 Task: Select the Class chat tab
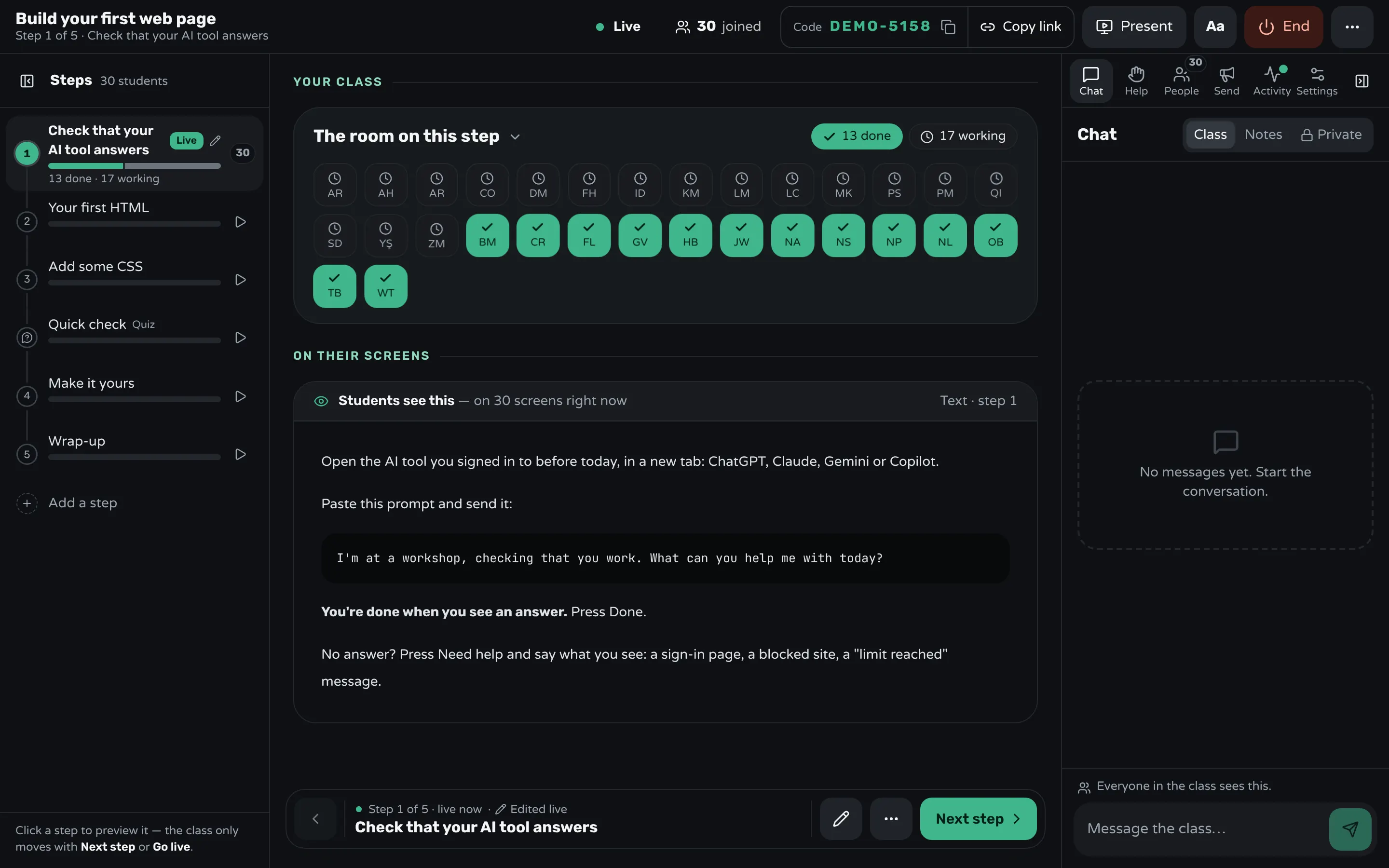[1210, 135]
